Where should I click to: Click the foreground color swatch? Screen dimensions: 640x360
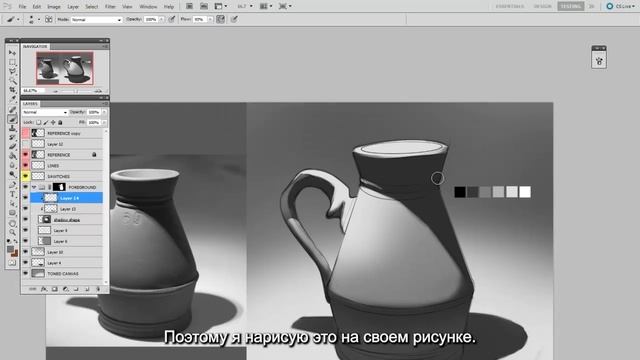click(11, 249)
